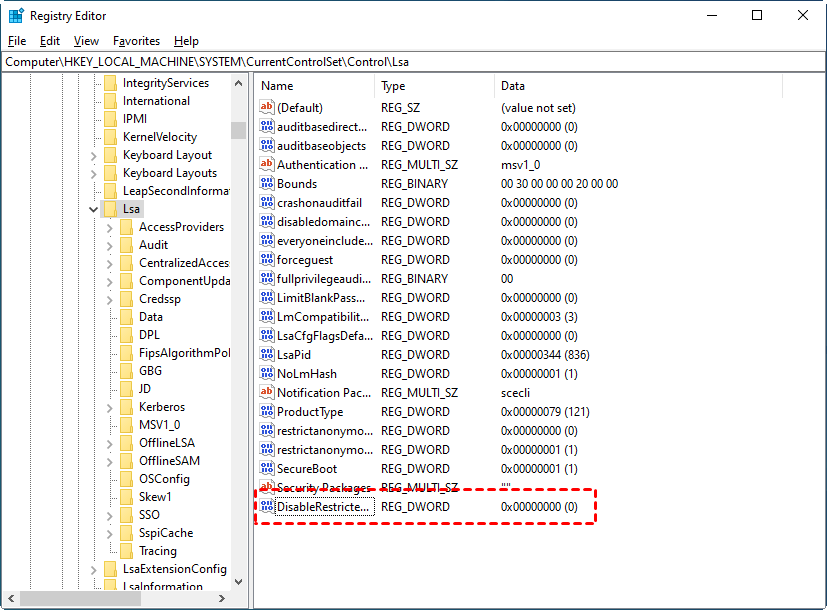Open the View menu
The image size is (827, 610).
pyautogui.click(x=86, y=41)
